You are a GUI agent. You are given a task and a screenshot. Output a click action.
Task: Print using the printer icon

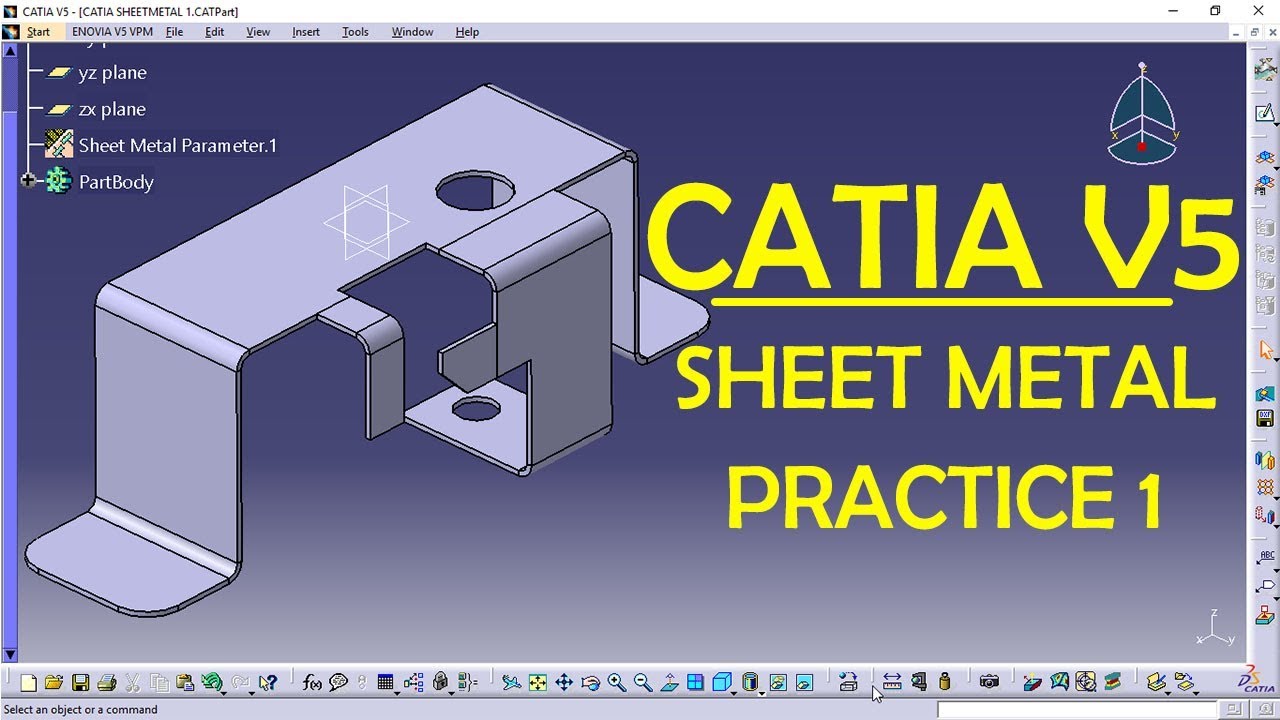[106, 683]
